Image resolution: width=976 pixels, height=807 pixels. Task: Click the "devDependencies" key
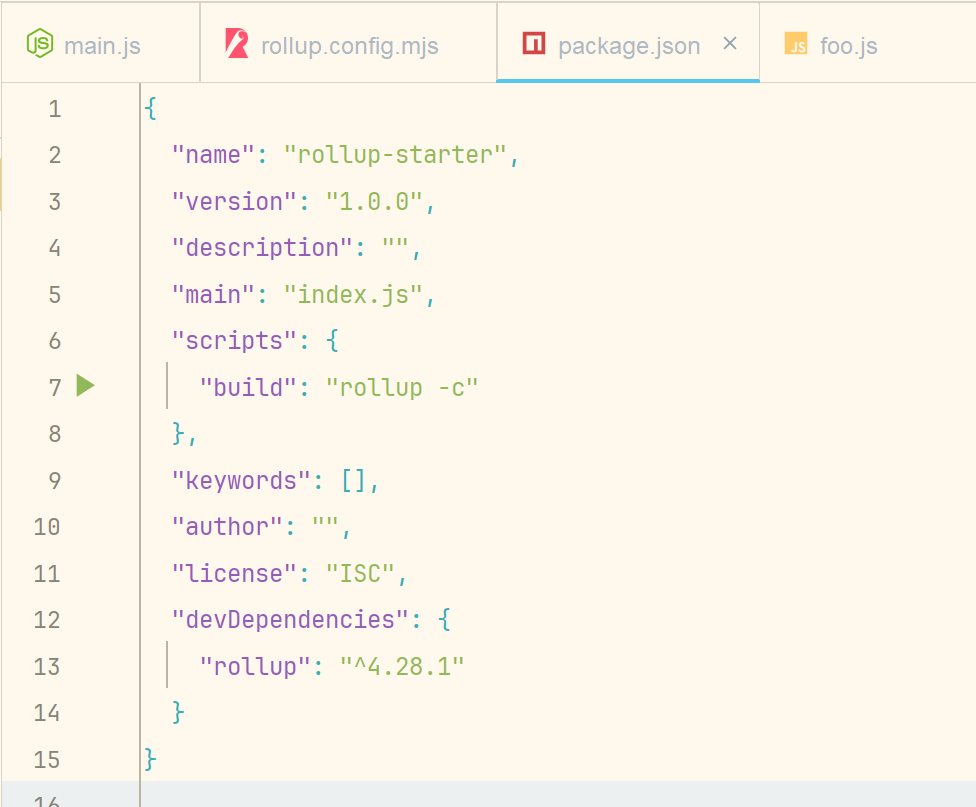pyautogui.click(x=290, y=620)
